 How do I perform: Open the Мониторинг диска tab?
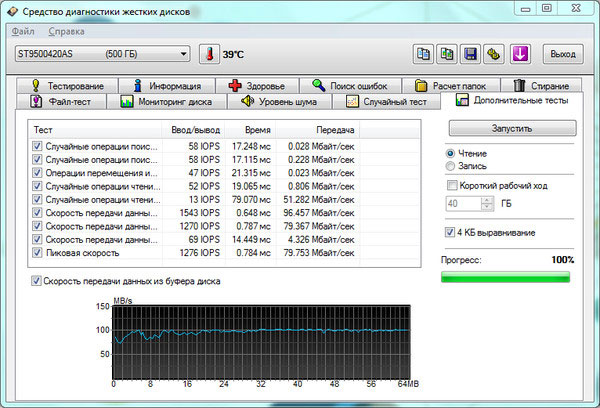(x=166, y=101)
